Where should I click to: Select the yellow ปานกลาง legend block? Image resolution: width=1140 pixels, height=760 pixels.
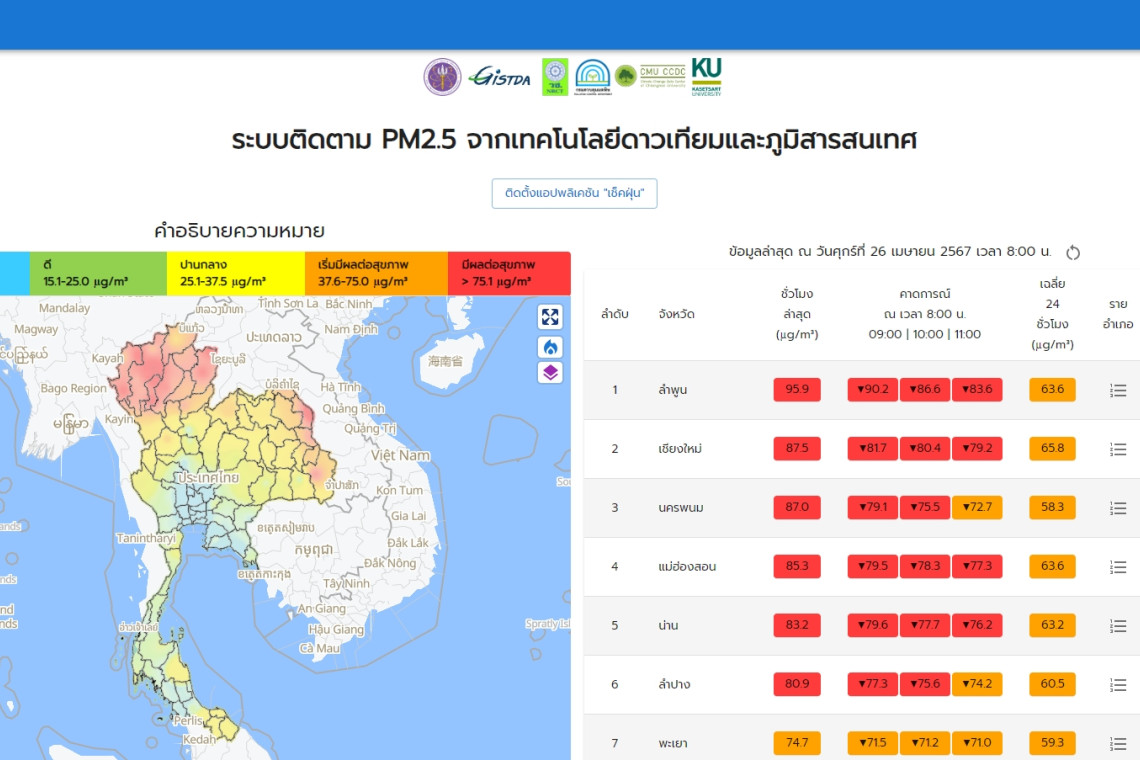click(x=236, y=273)
